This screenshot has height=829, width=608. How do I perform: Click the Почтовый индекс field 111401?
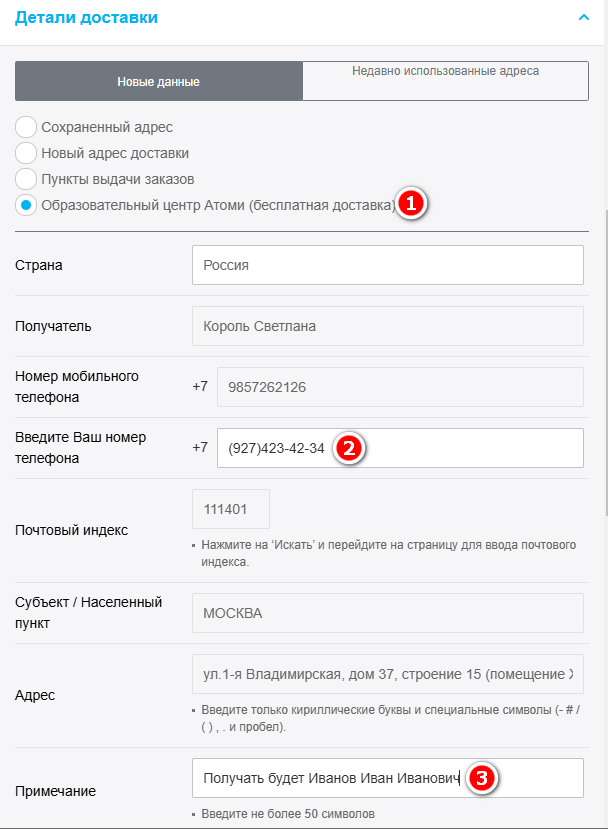coord(231,509)
